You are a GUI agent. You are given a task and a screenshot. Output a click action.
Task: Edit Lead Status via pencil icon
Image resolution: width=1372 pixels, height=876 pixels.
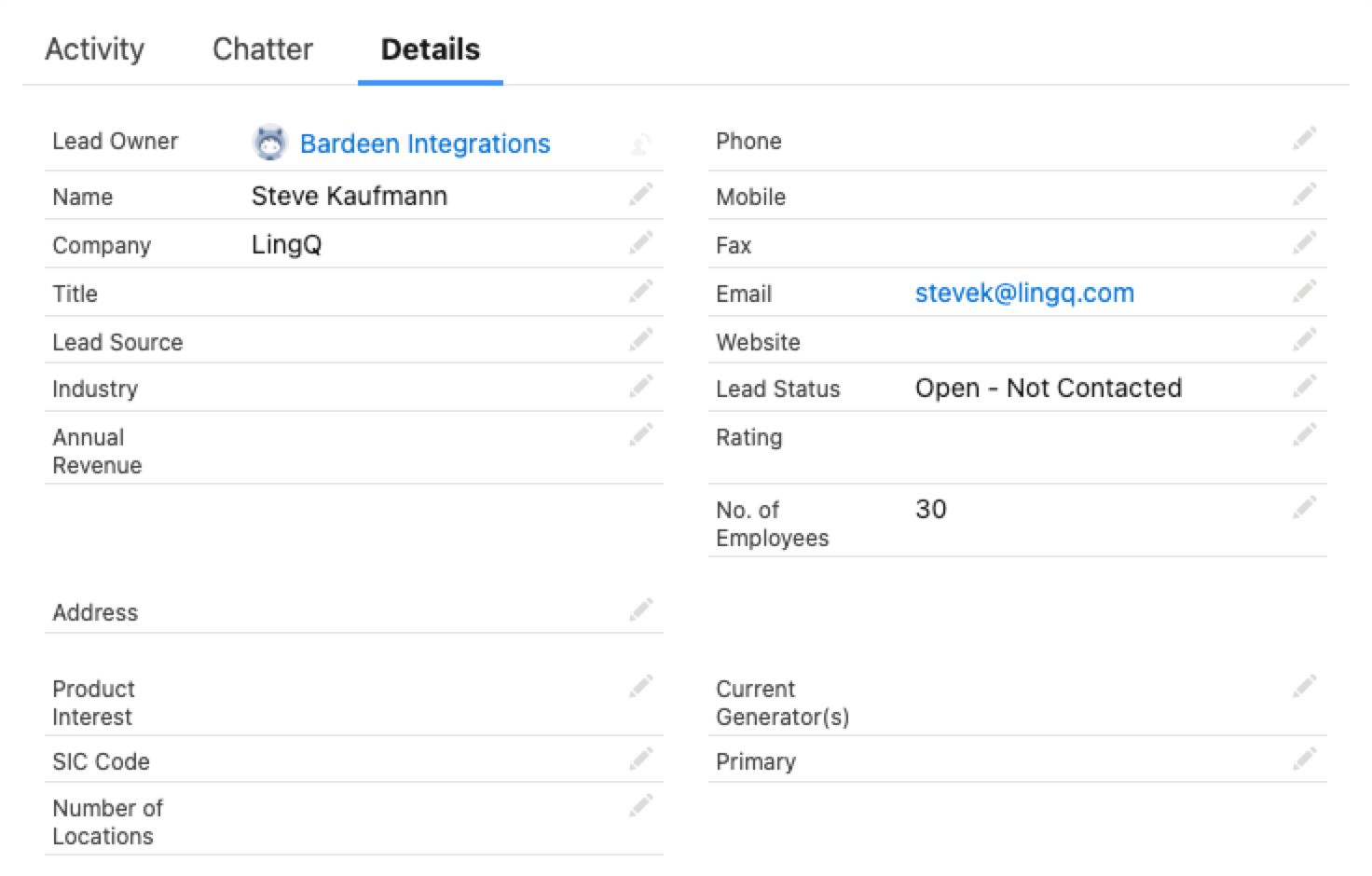point(1305,386)
